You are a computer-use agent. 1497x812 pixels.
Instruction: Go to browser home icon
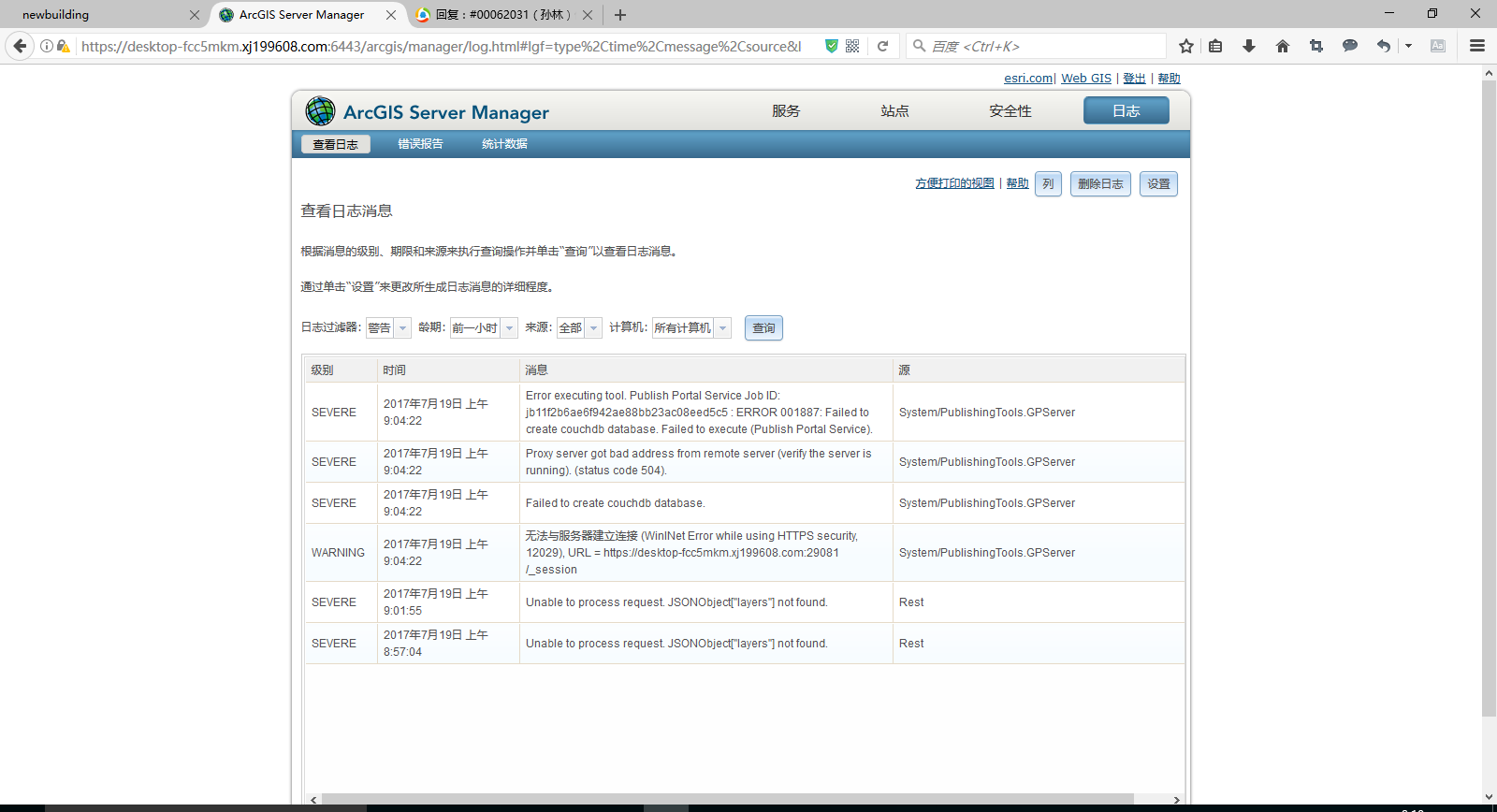pyautogui.click(x=1283, y=46)
